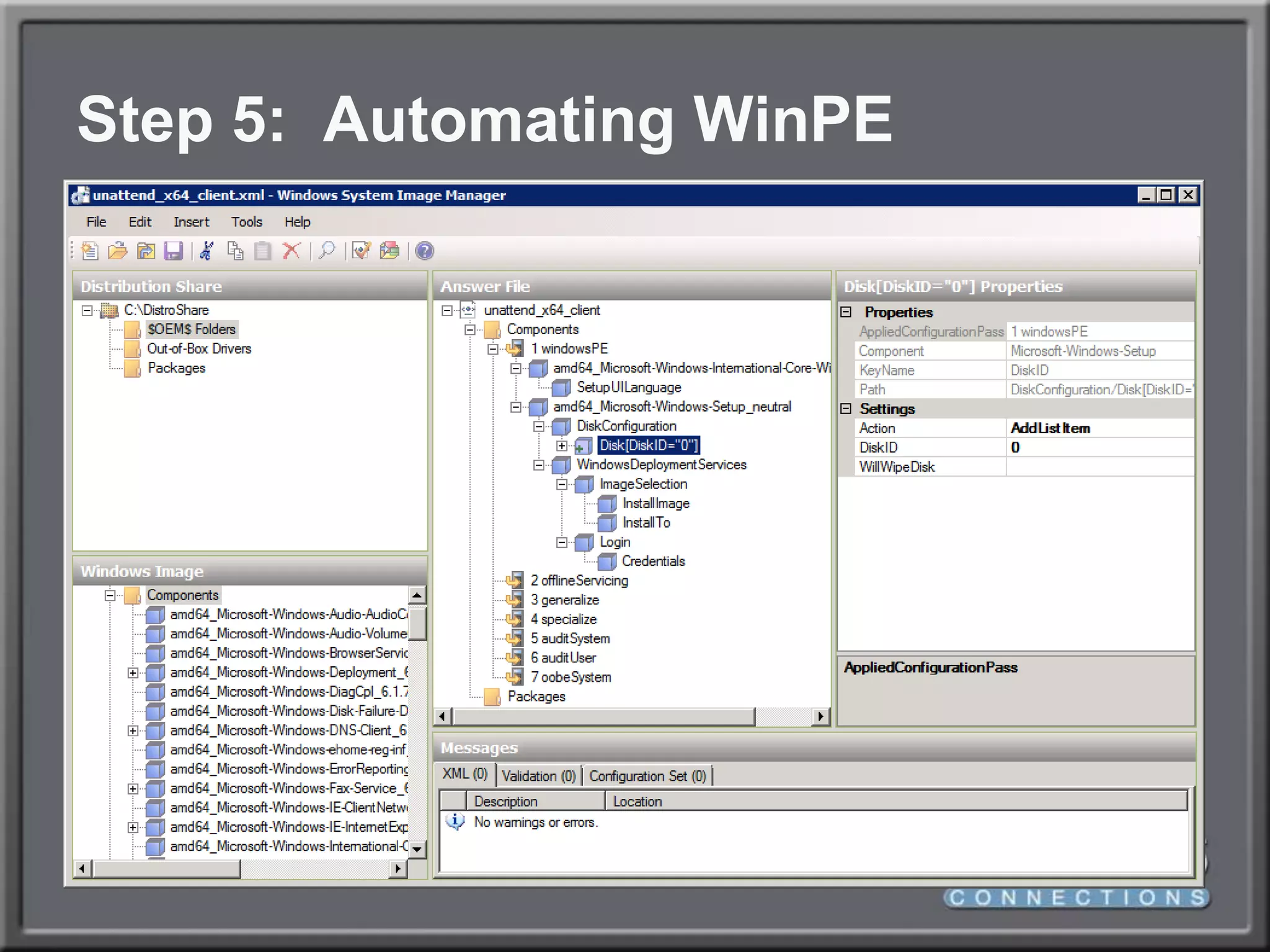This screenshot has width=1270, height=952.
Task: Select amd64_Microsoft-Windows-Fax-Service component
Action: [x=289, y=788]
